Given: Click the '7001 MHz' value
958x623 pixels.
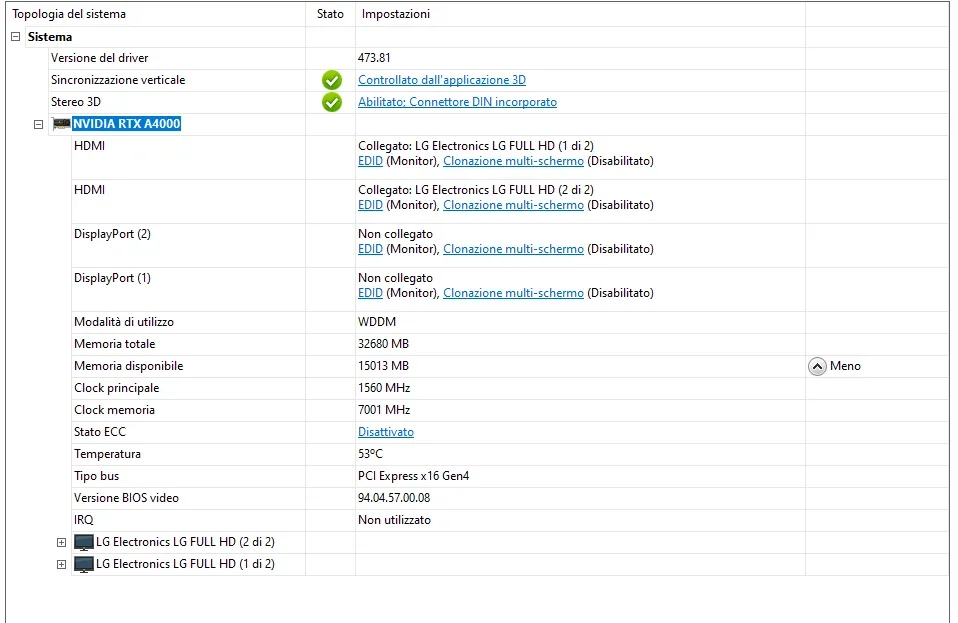Looking at the screenshot, I should 384,410.
